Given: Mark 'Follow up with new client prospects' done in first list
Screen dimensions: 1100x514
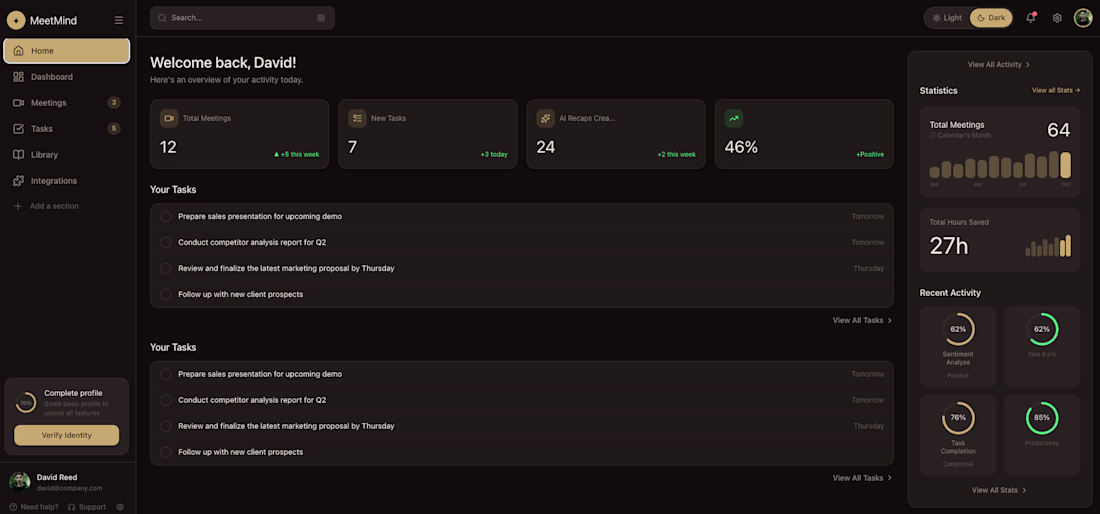Looking at the screenshot, I should [166, 294].
